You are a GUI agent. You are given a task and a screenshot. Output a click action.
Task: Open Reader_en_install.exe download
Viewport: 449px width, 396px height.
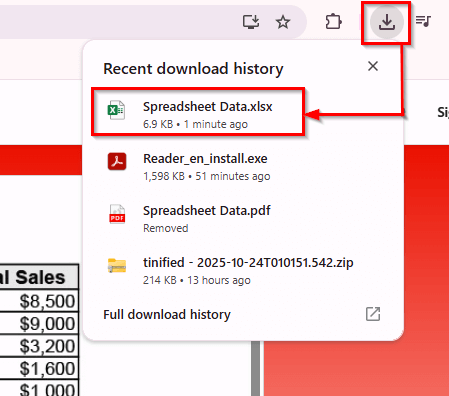pyautogui.click(x=243, y=167)
